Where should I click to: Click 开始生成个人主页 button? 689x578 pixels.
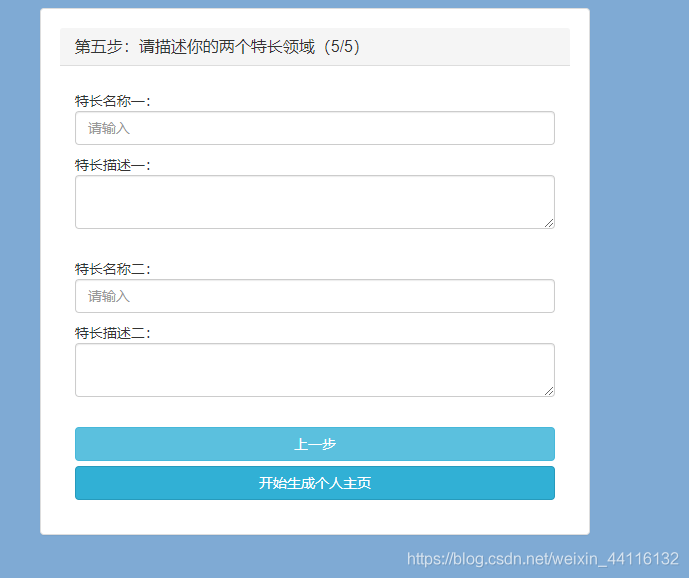pos(315,483)
